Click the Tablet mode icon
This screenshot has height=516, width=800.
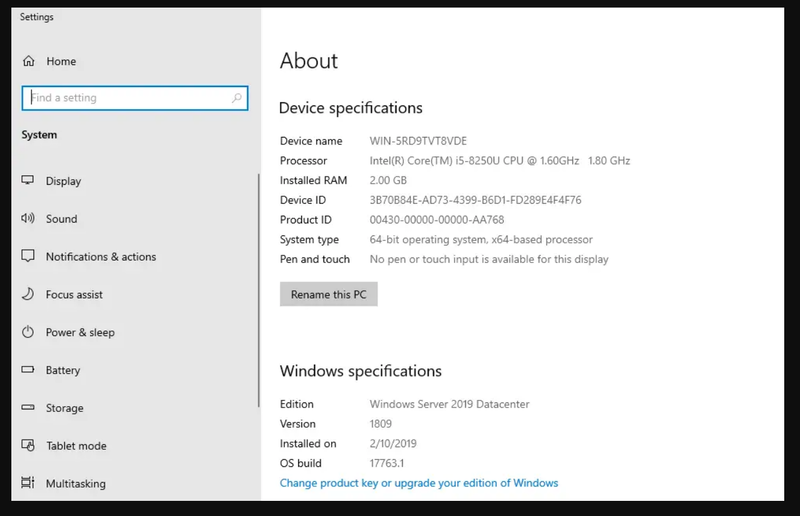point(28,445)
